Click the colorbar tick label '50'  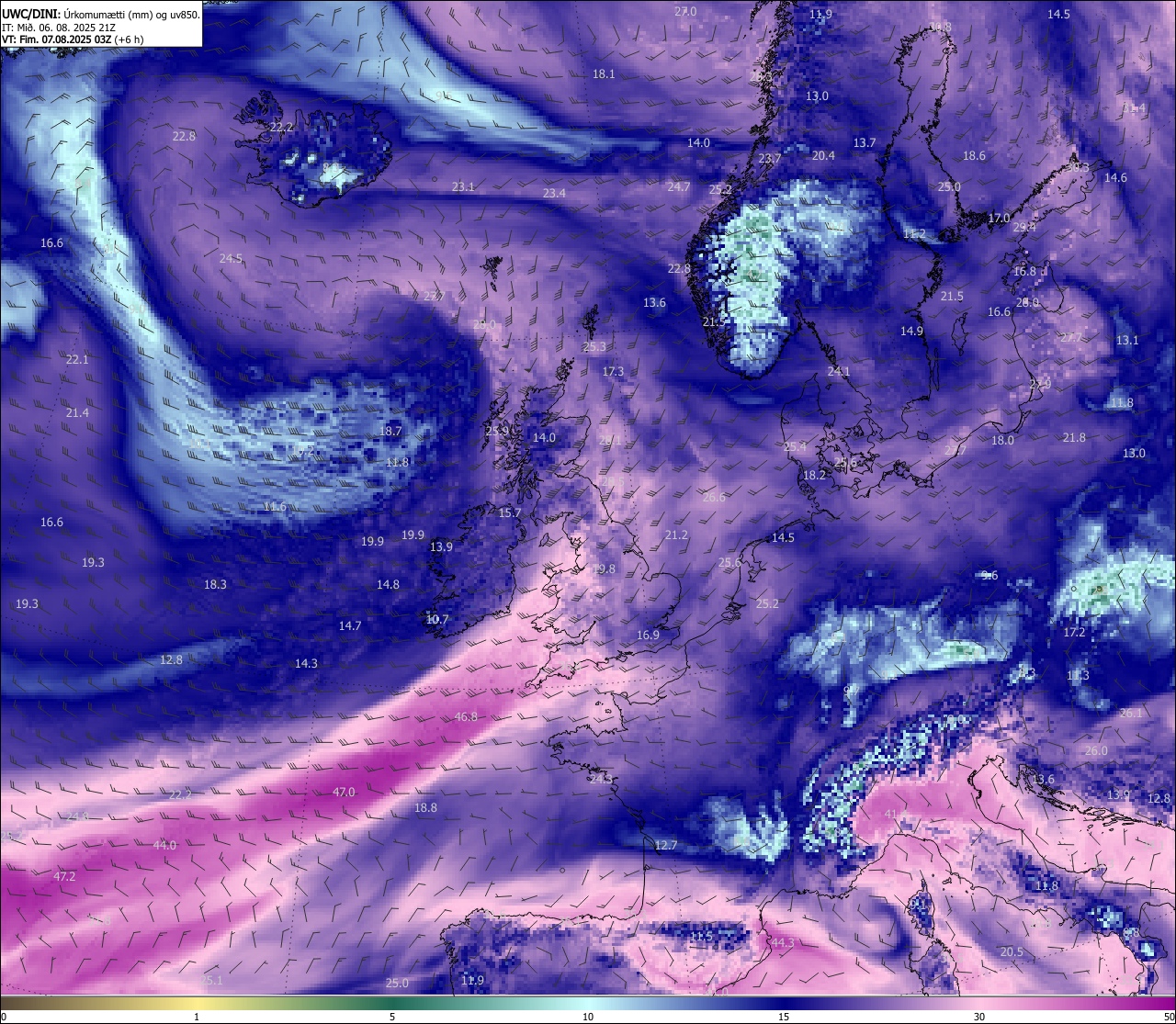(1168, 1017)
